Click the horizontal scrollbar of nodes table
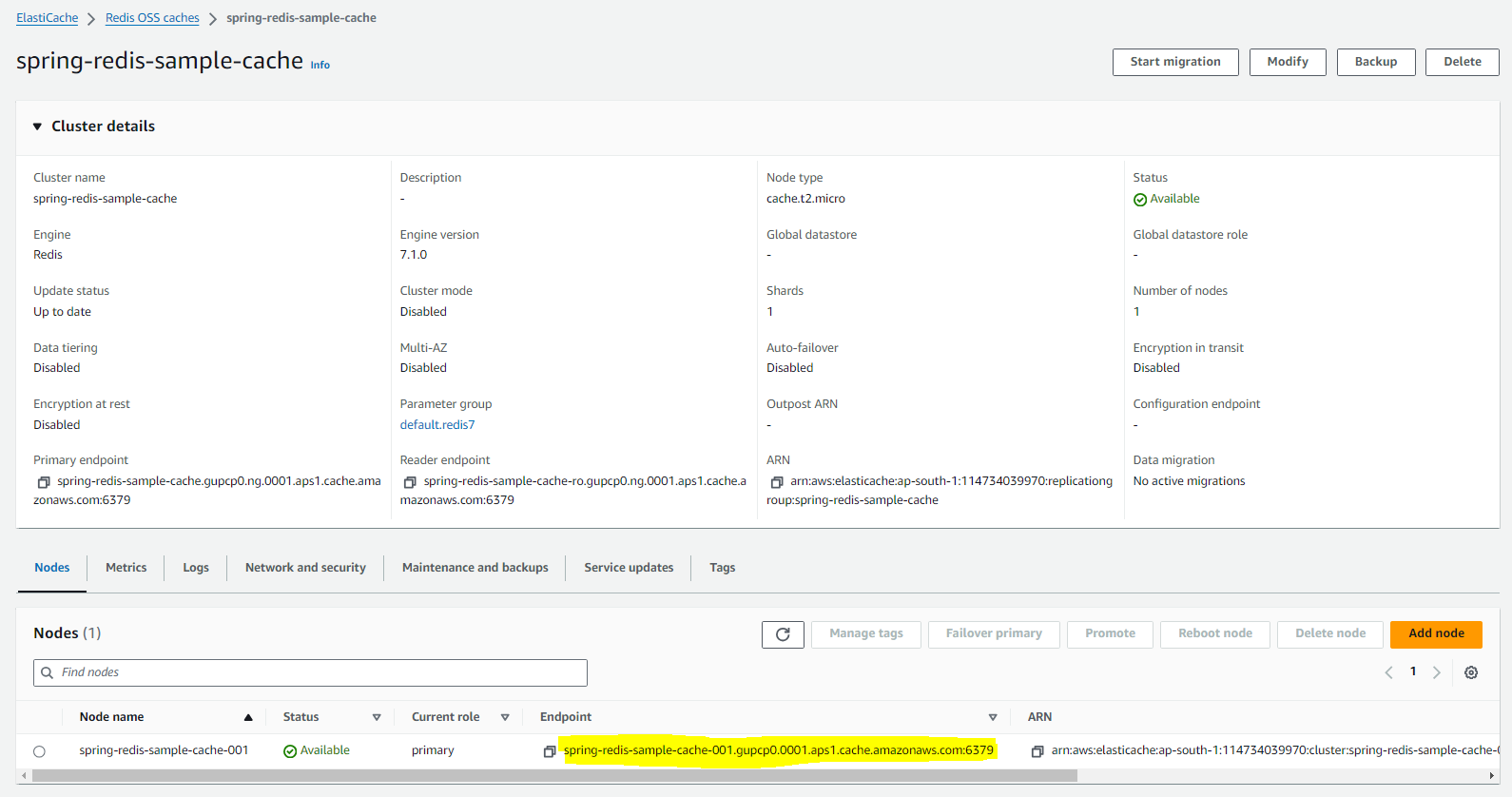The width and height of the screenshot is (1512, 797). click(554, 775)
